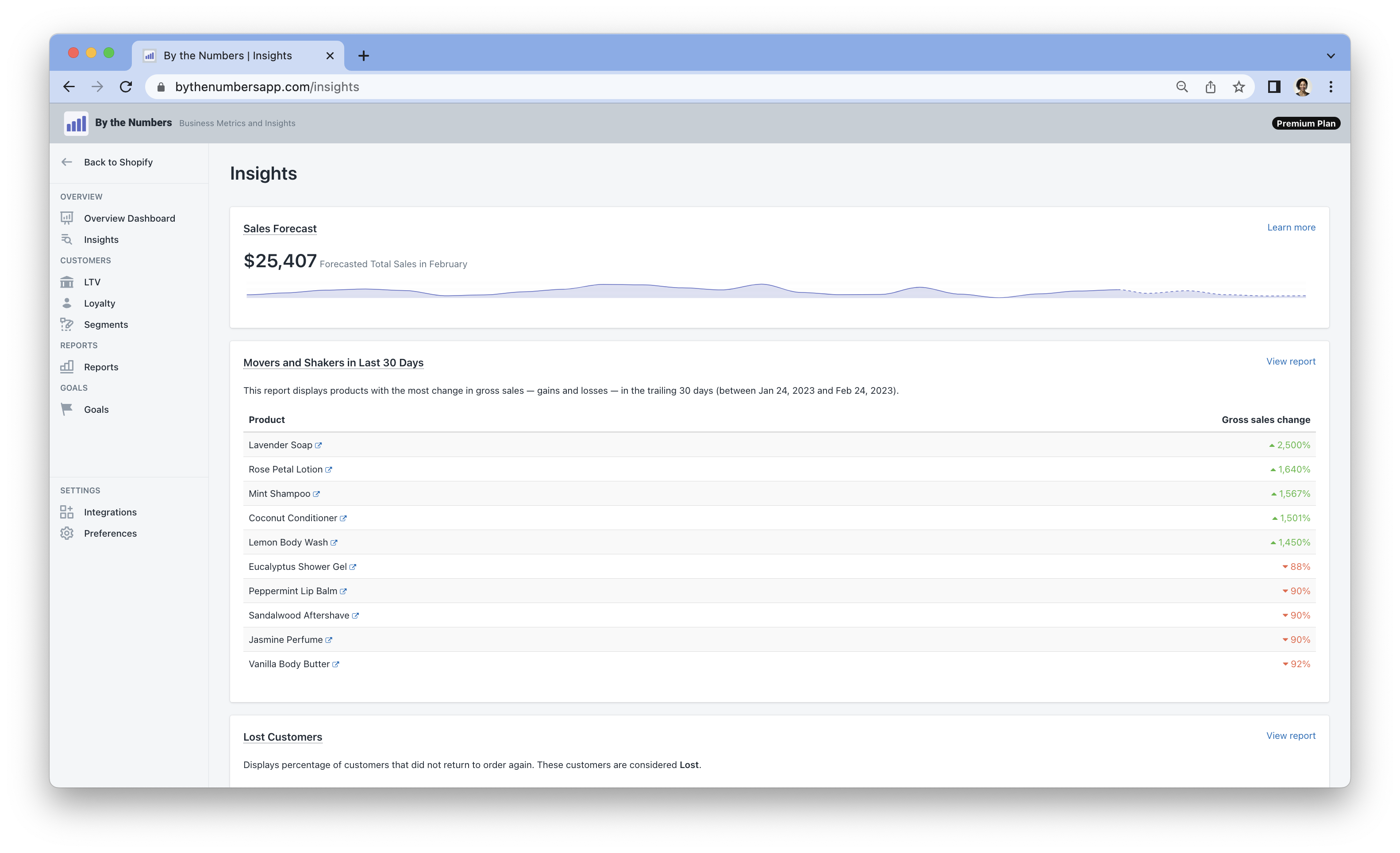Open LTV via the bank icon
Image resolution: width=1400 pixels, height=853 pixels.
click(67, 282)
